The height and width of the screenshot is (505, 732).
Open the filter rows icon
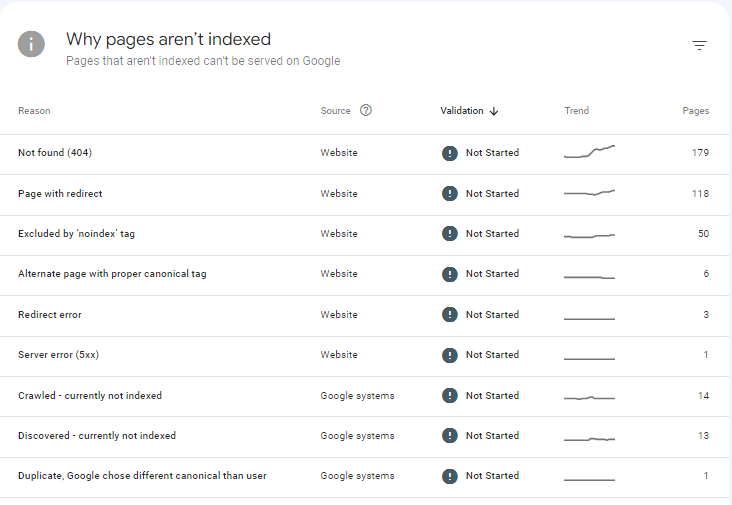point(699,45)
